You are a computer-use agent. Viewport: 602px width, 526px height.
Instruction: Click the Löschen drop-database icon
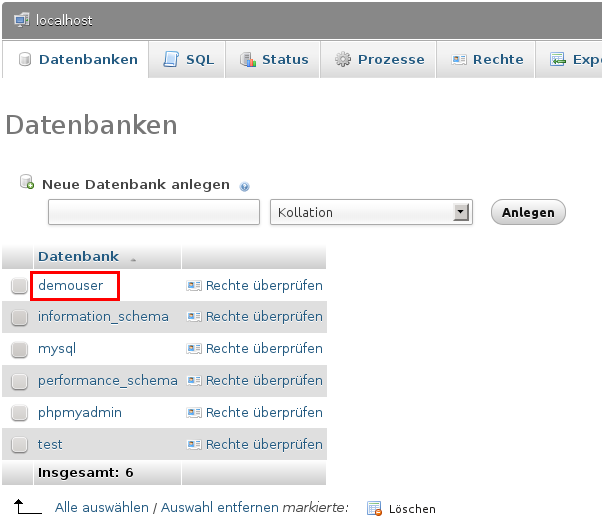pos(374,508)
